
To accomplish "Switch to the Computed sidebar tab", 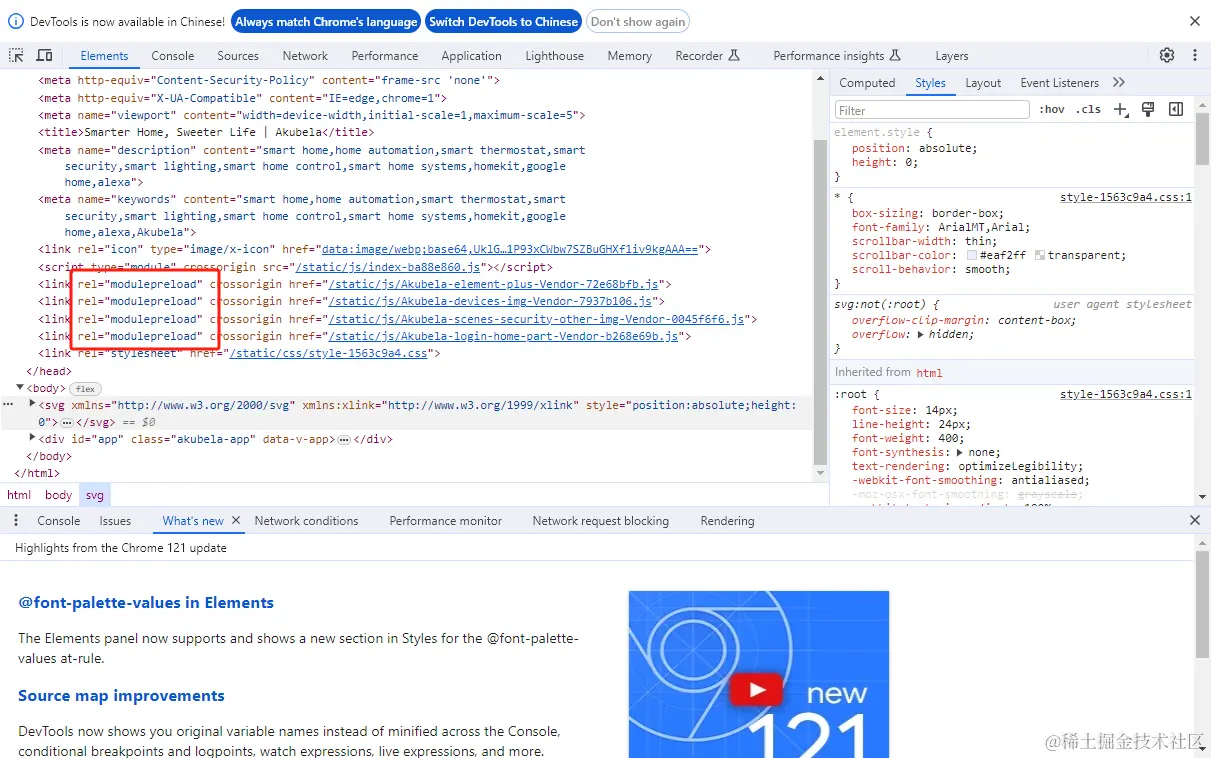I will (x=867, y=83).
